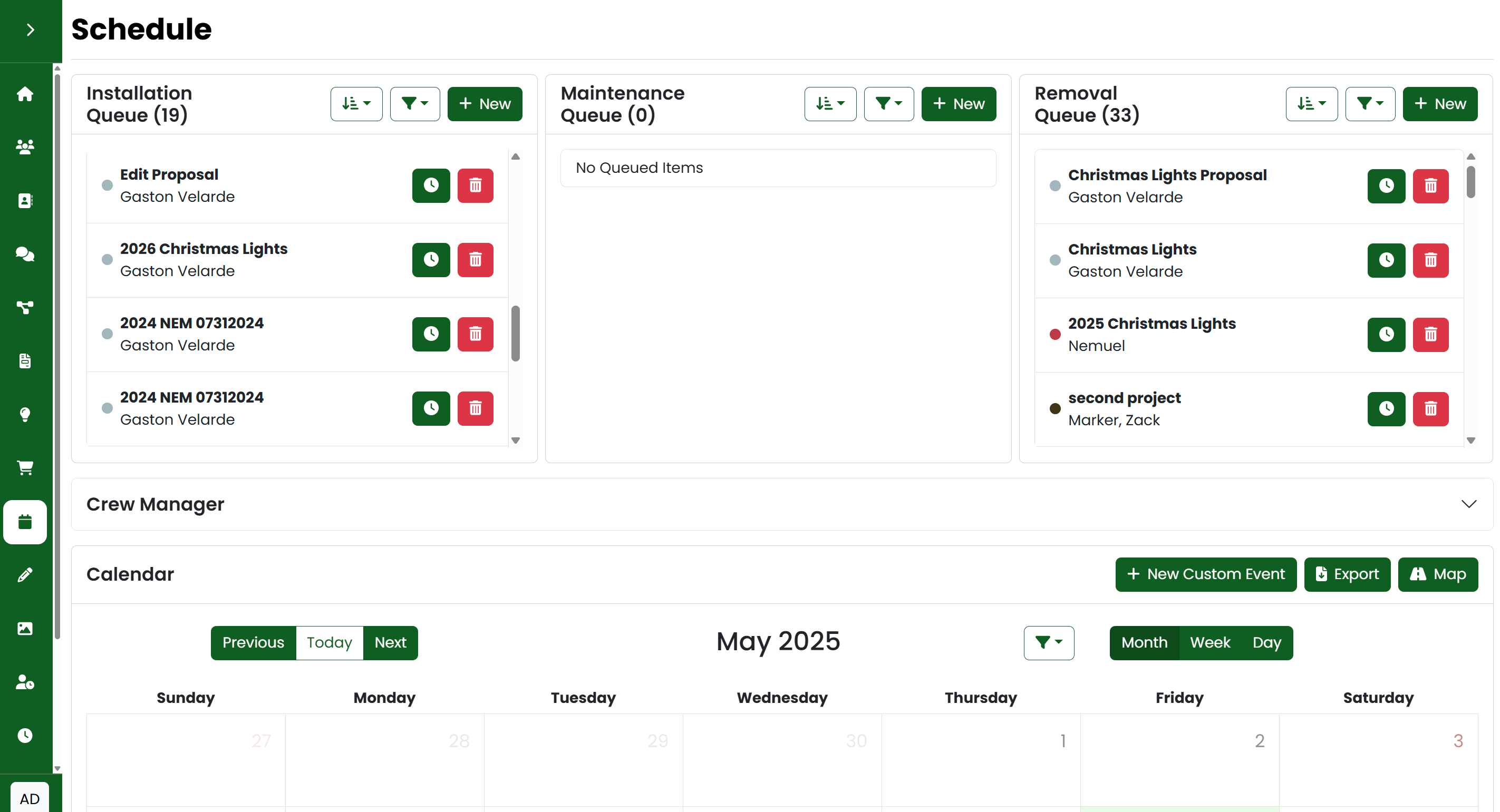Open the calendar filter dropdown
The height and width of the screenshot is (812, 1500).
(x=1049, y=643)
